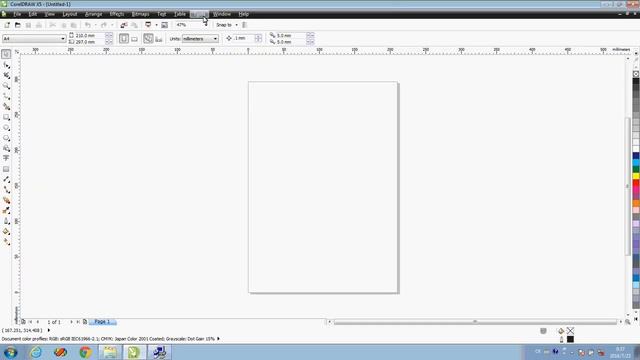This screenshot has width=640, height=360.
Task: Select the Pick tool in toolbox
Action: coord(6,54)
